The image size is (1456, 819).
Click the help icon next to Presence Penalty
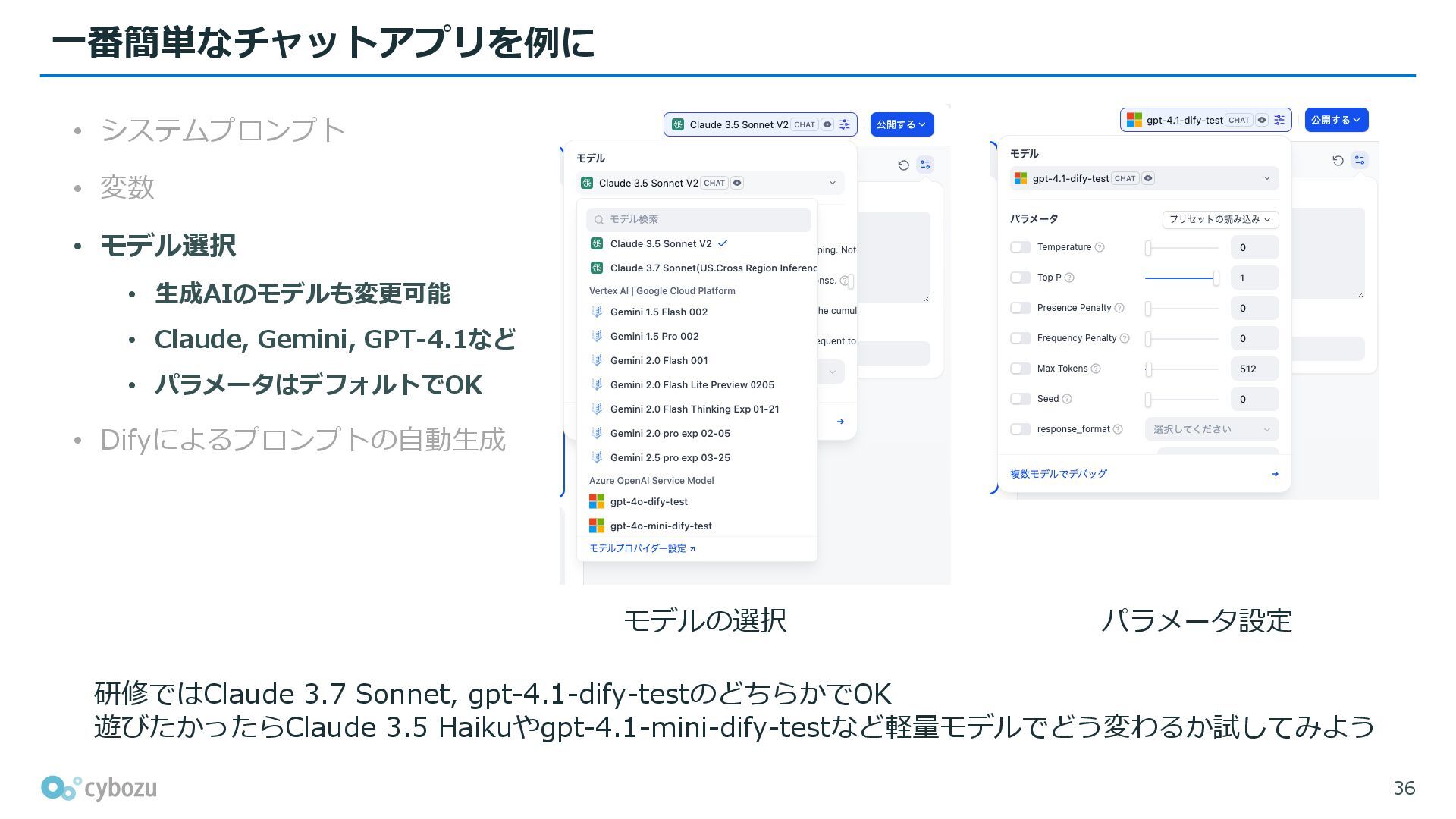pos(1119,308)
